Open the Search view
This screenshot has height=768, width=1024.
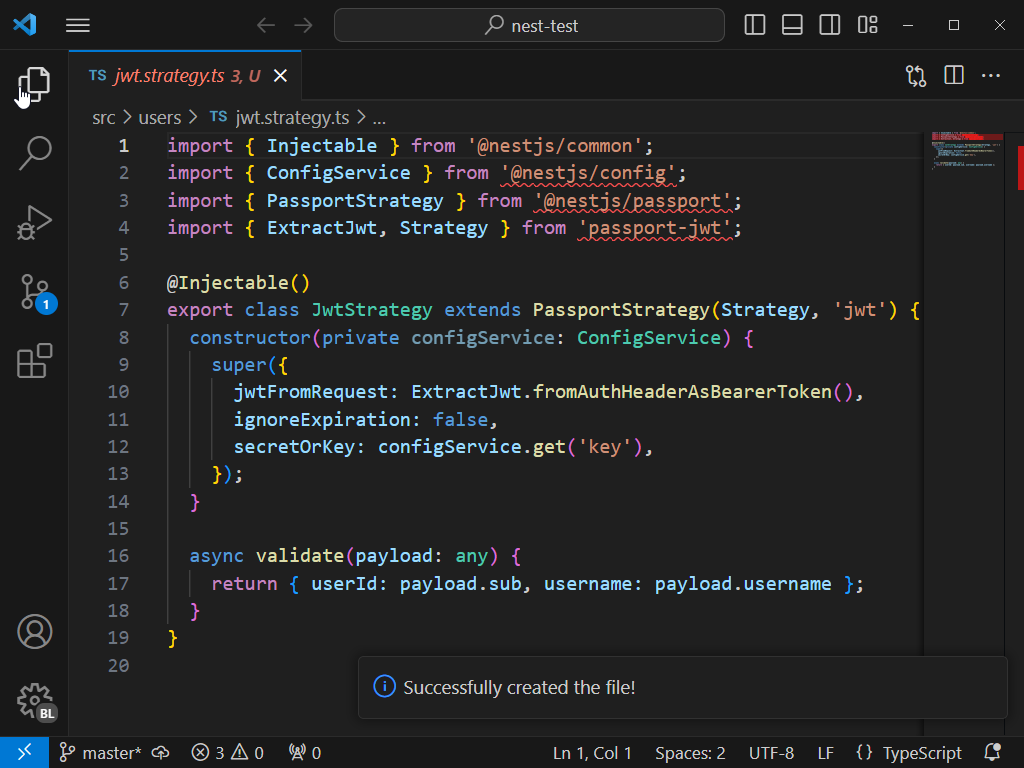point(34,153)
